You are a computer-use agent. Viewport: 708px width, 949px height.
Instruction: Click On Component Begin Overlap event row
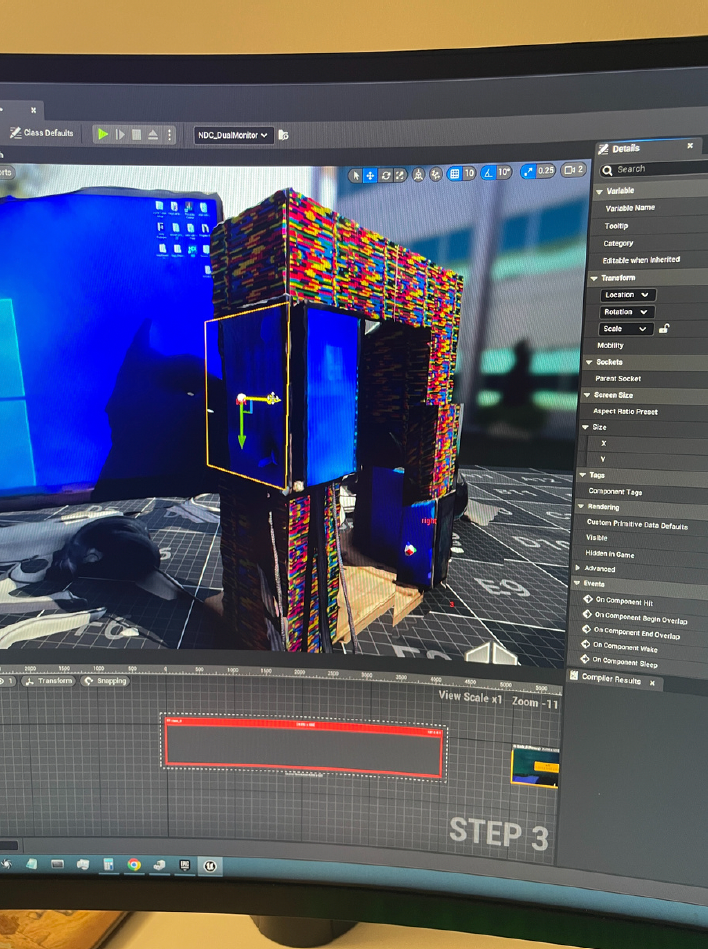643,618
